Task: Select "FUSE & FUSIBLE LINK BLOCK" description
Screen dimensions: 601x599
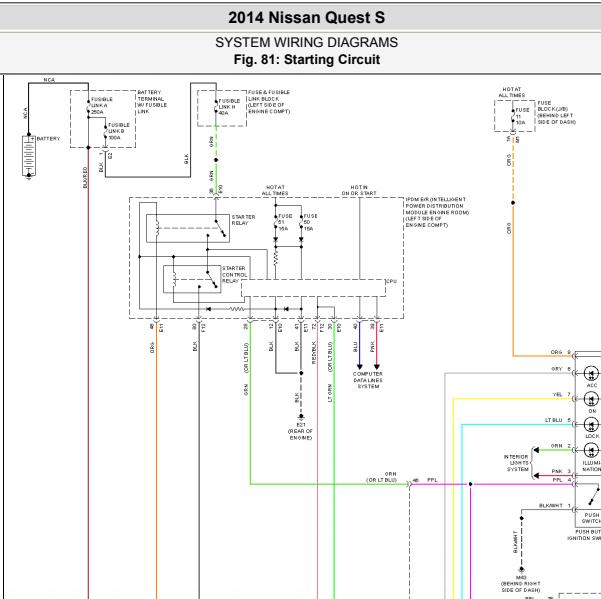Action: 269,102
